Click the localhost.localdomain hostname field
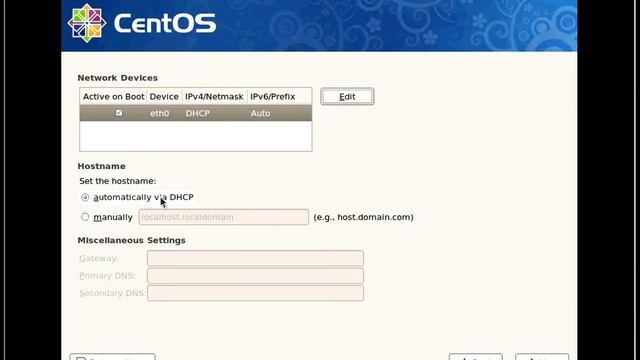 [x=224, y=217]
